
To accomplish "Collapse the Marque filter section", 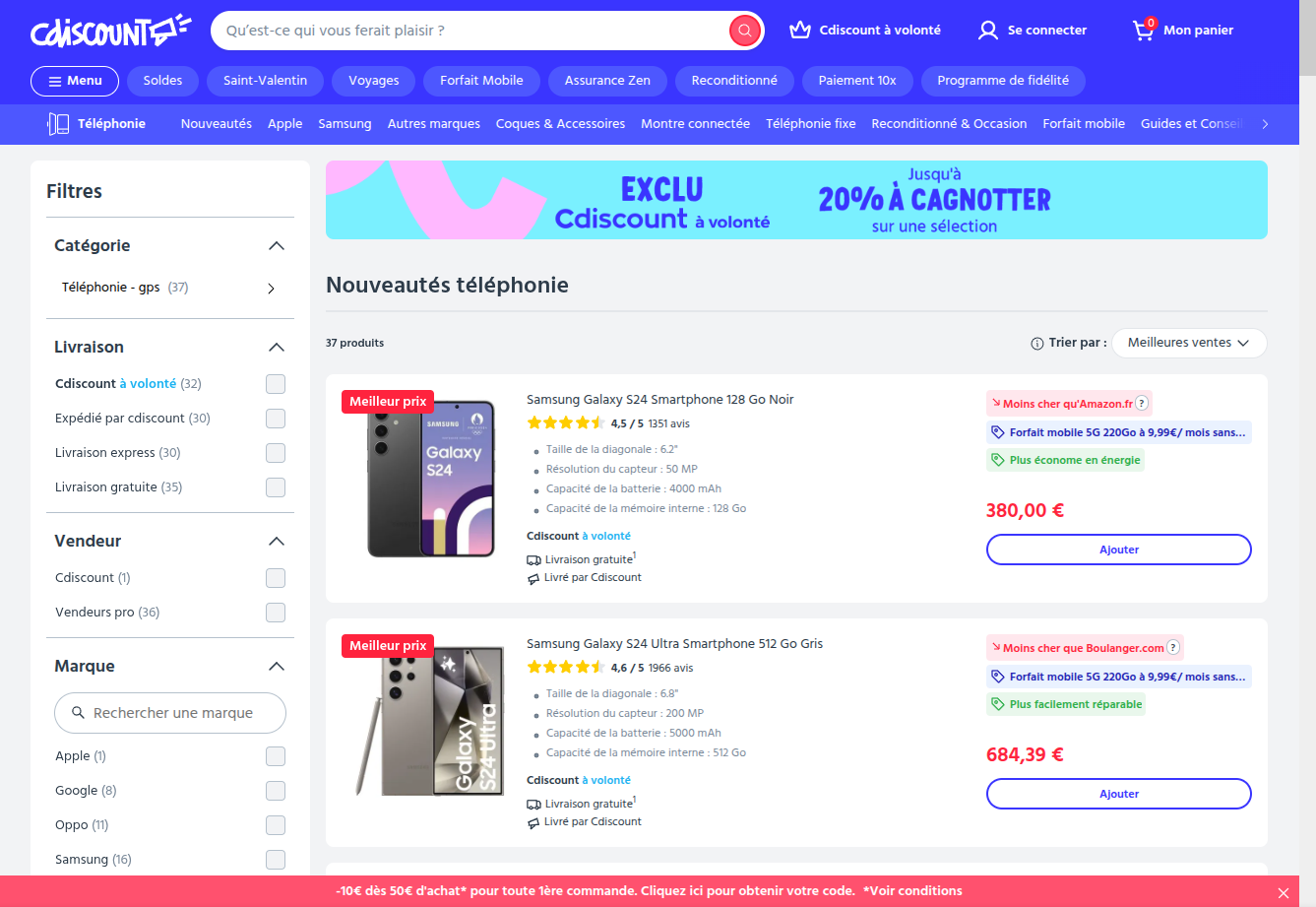I will [277, 667].
